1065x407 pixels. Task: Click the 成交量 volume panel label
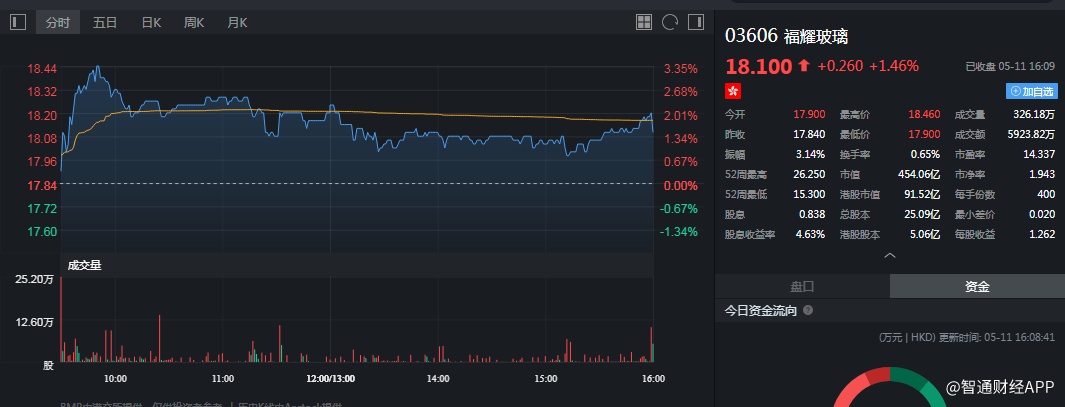pos(84,265)
